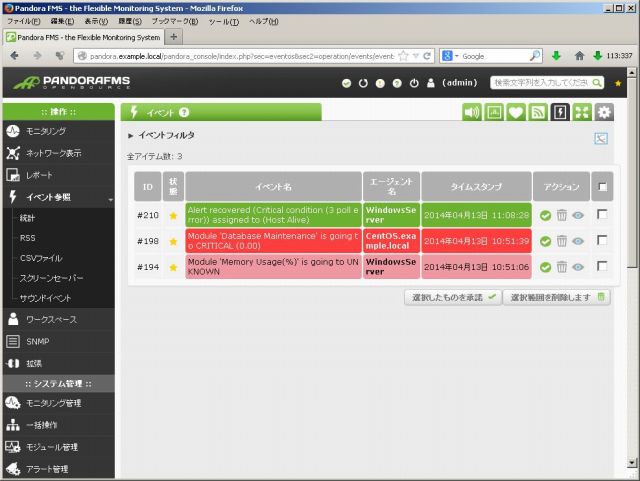Show details via eye icon for event #198
This screenshot has height=481, width=640.
[578, 241]
